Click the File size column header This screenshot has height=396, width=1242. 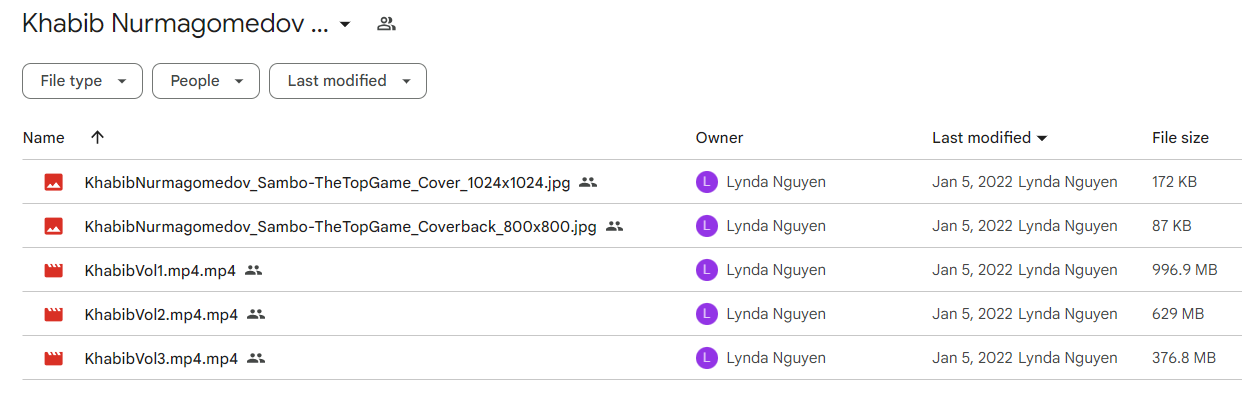point(1180,138)
